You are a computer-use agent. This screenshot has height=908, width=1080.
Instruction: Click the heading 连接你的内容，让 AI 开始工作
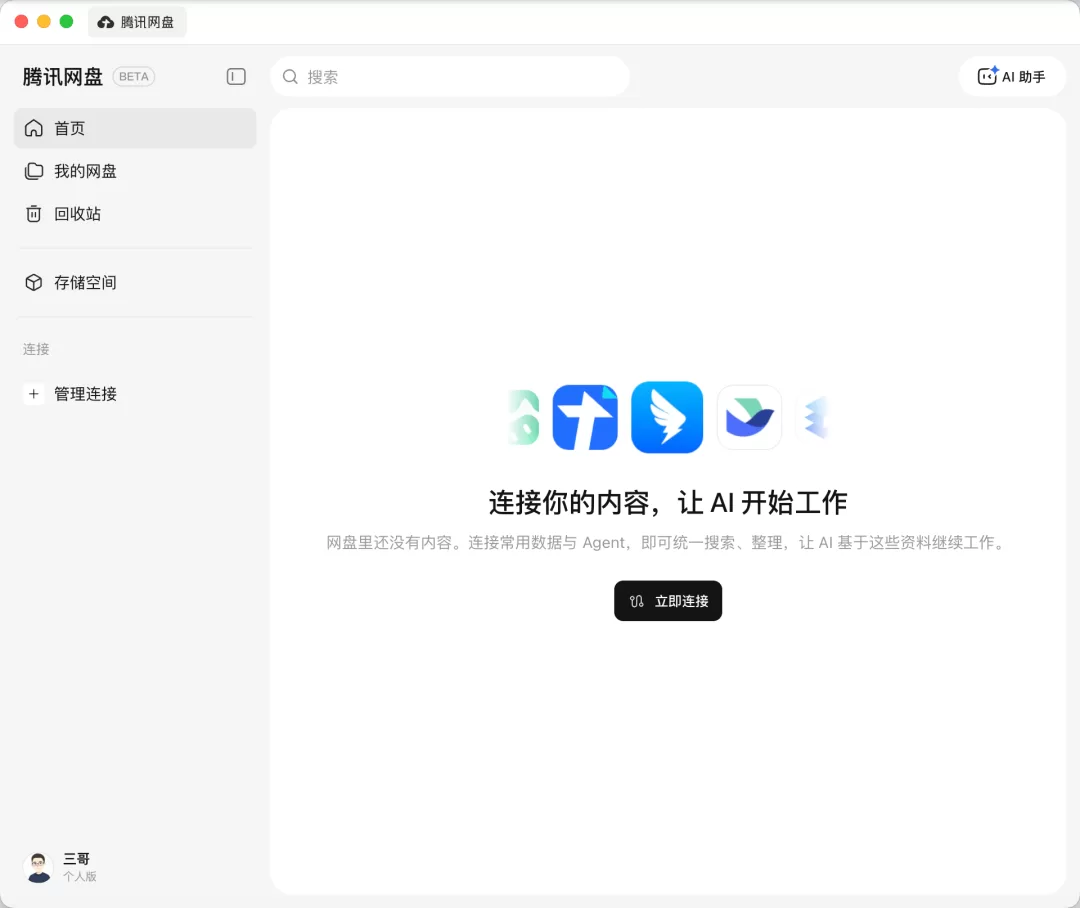[668, 502]
